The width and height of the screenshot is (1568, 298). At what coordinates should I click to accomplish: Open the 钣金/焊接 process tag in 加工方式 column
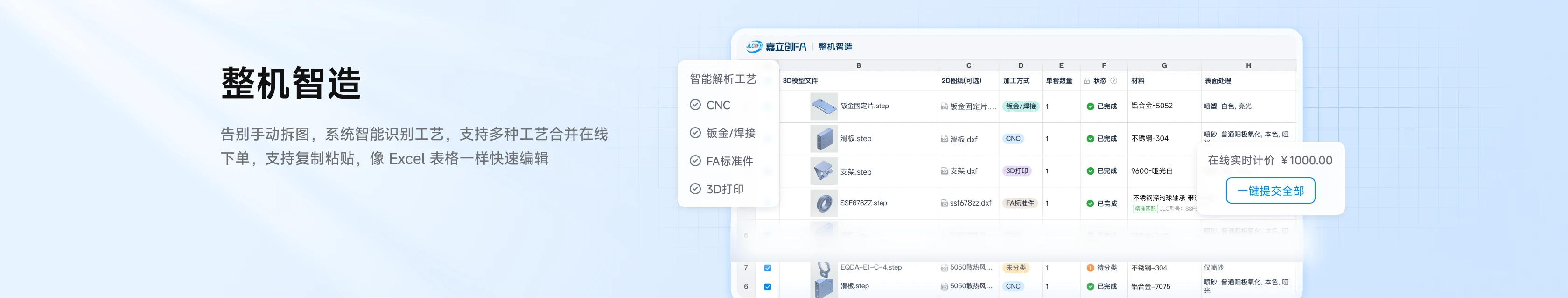tap(1021, 106)
